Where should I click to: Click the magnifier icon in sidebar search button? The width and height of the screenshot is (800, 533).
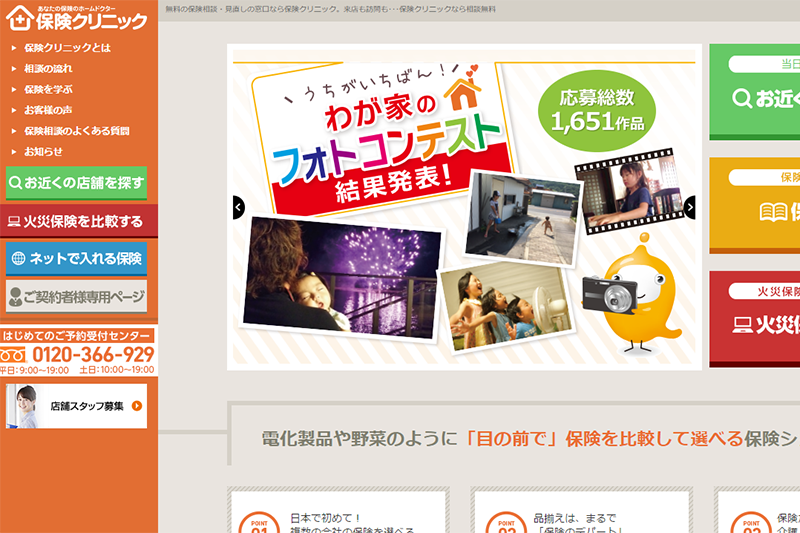point(16,183)
